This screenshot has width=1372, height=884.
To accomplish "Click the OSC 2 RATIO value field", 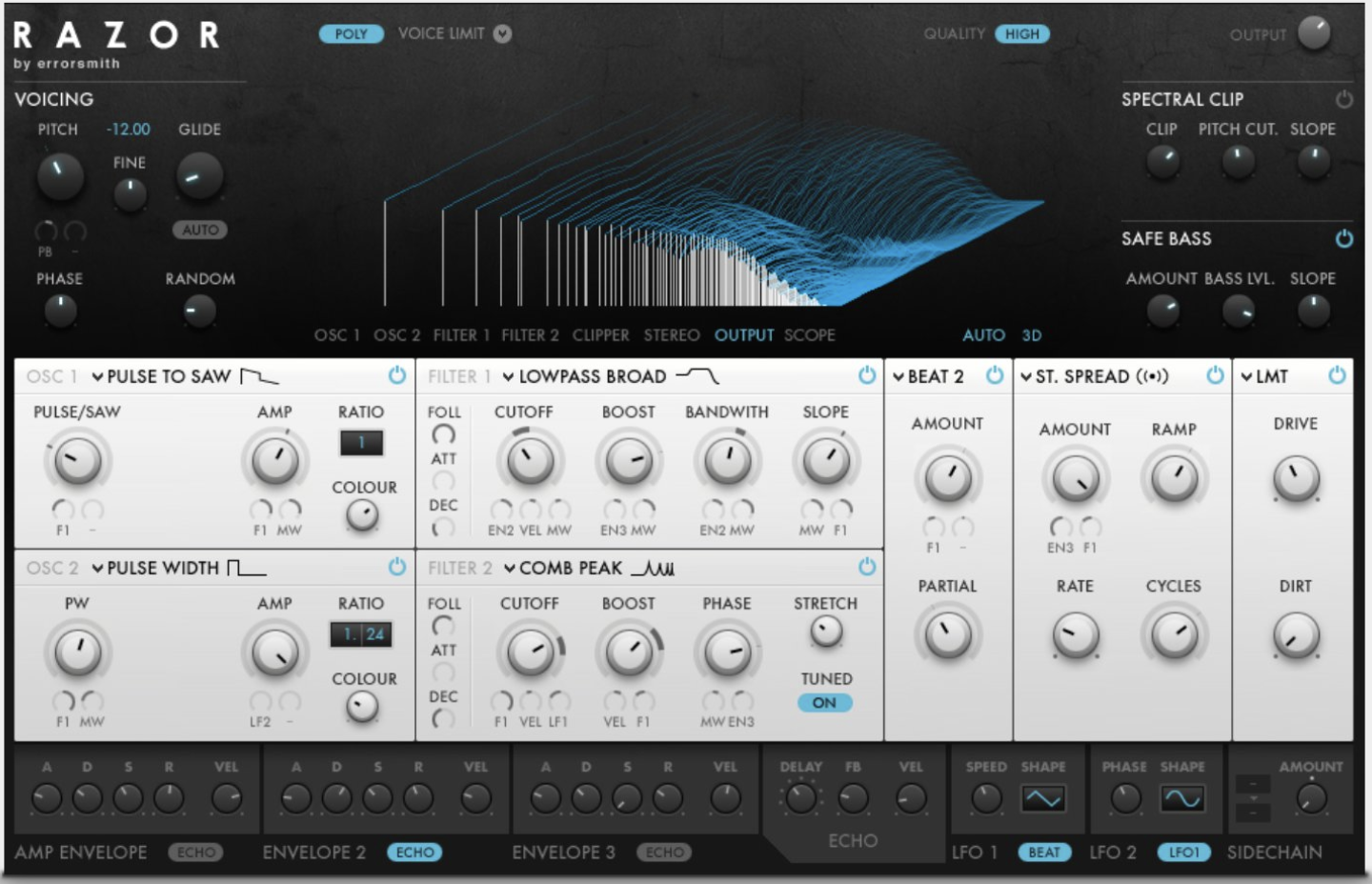I will (x=362, y=633).
